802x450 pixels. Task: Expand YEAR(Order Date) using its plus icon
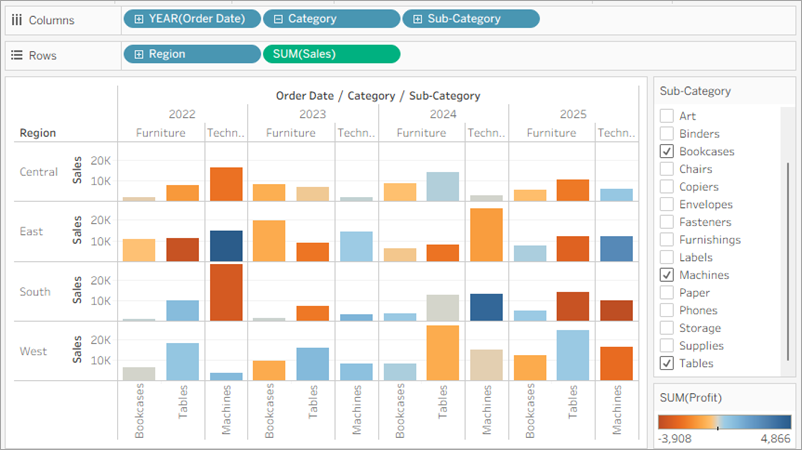point(138,19)
